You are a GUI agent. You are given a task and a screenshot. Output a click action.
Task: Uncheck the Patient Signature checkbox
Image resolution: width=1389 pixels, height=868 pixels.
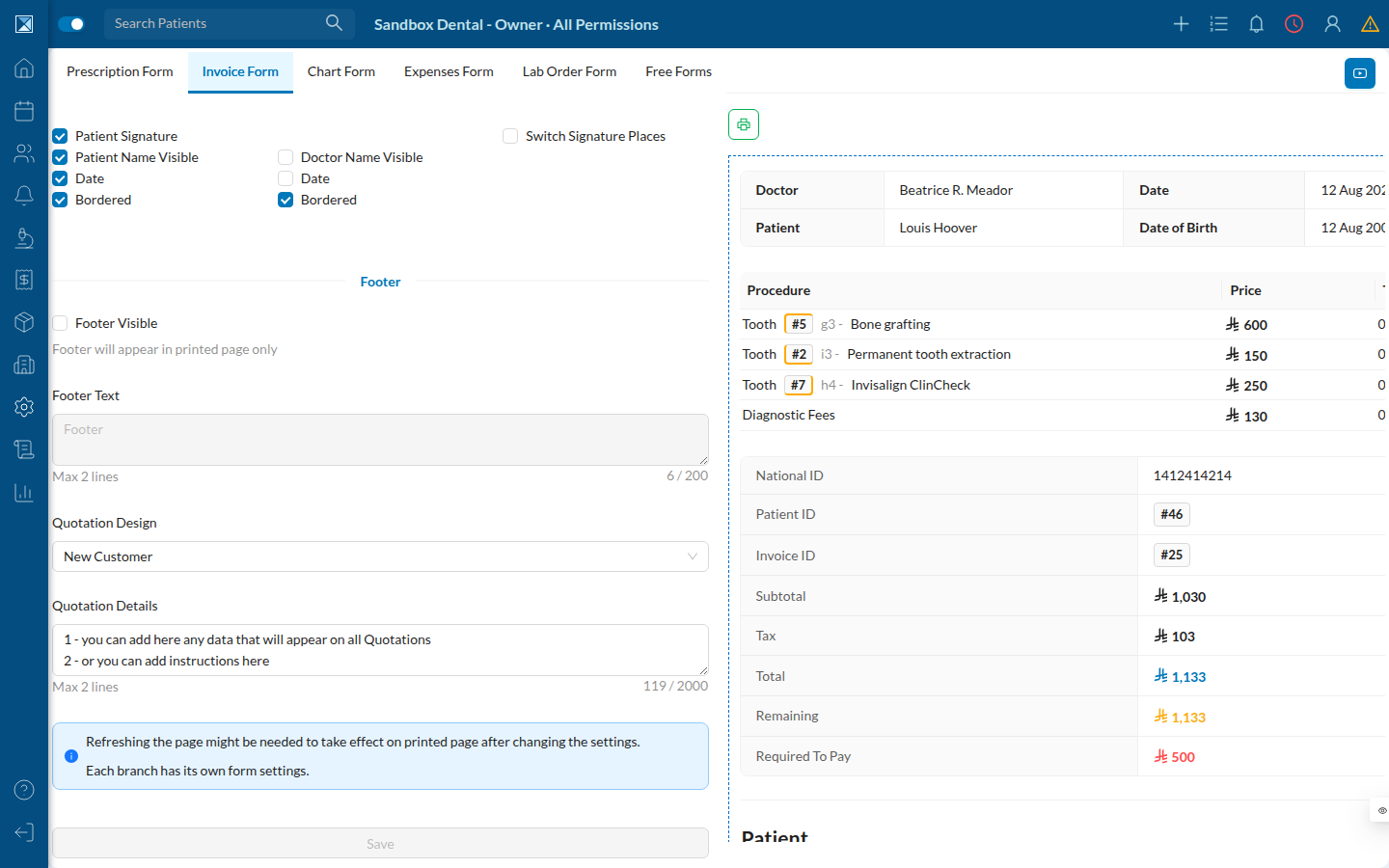pos(60,136)
